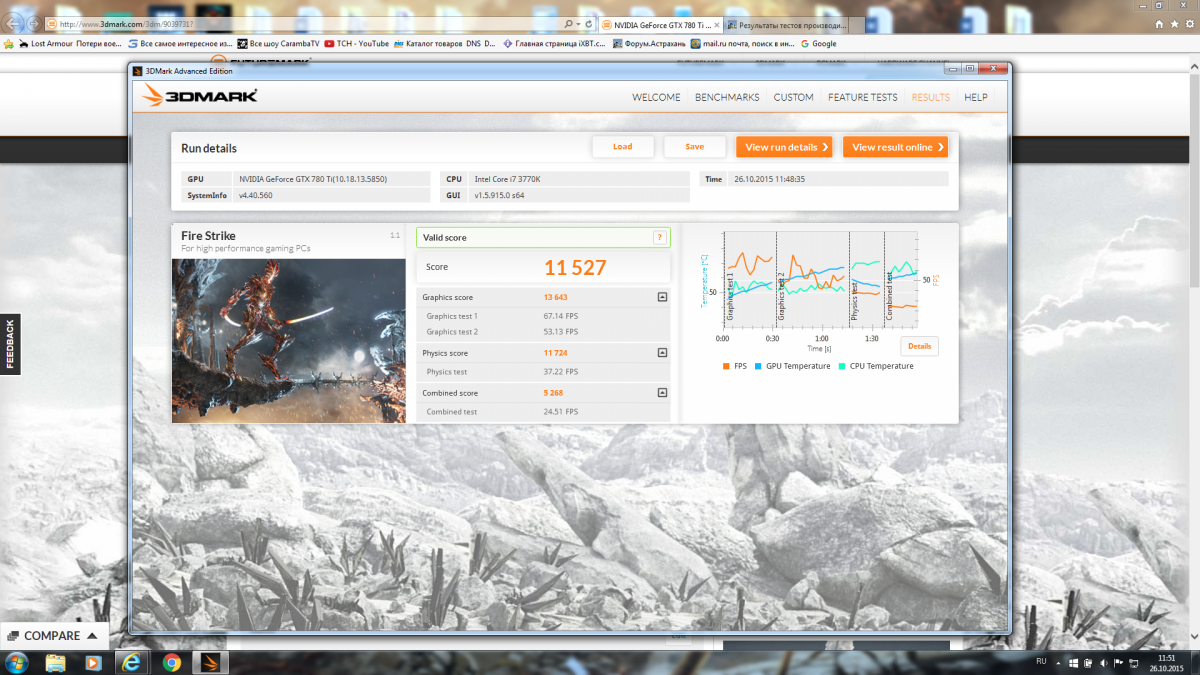Open the media player taskbar icon
This screenshot has height=675, width=1200.
coord(92,662)
